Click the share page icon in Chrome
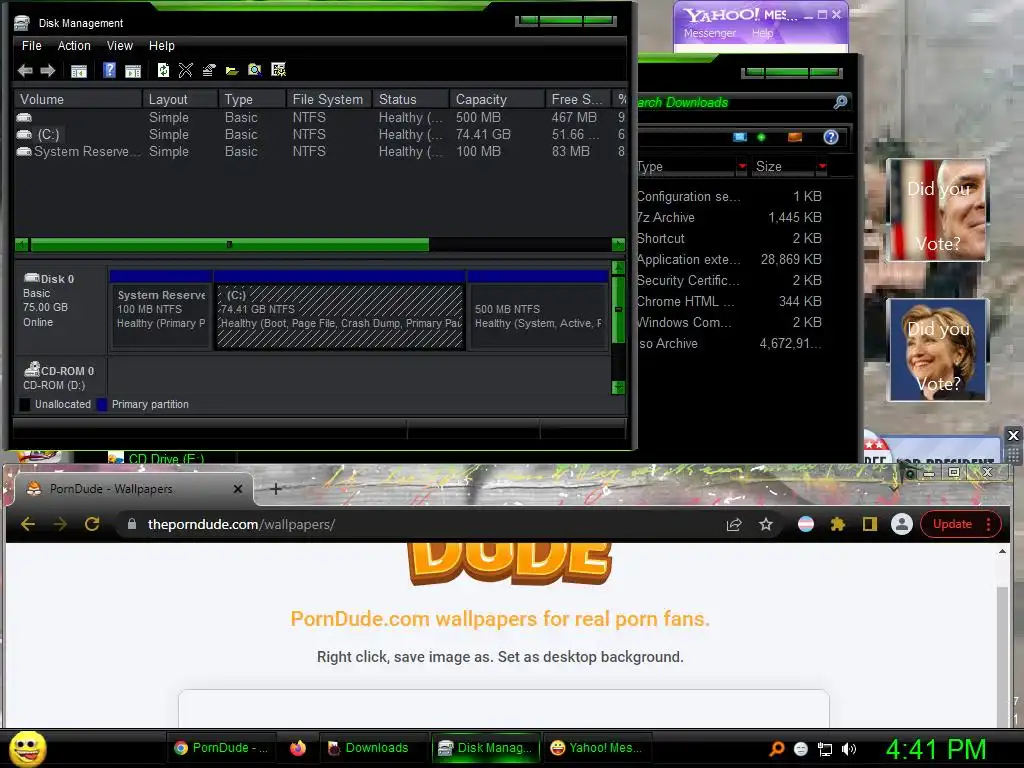Viewport: 1024px width, 768px height. pyautogui.click(x=734, y=524)
